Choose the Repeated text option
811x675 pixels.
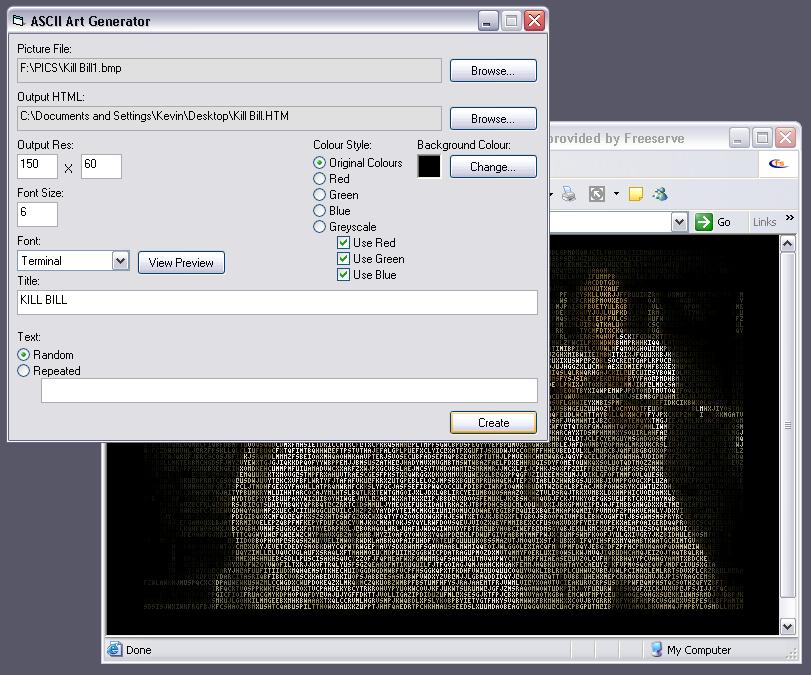coord(24,371)
